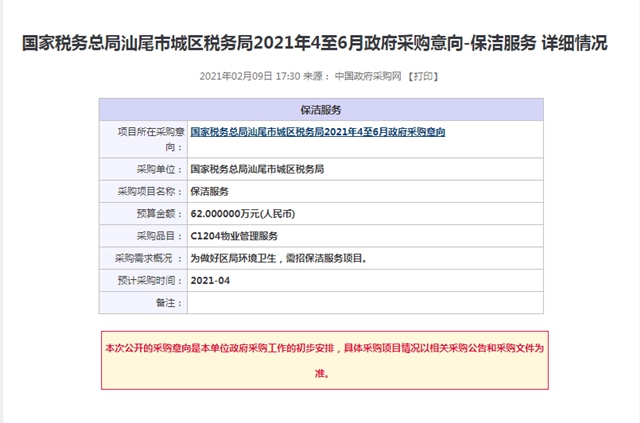
Task: Click the 【打印】 print link
Action: pyautogui.click(x=421, y=76)
